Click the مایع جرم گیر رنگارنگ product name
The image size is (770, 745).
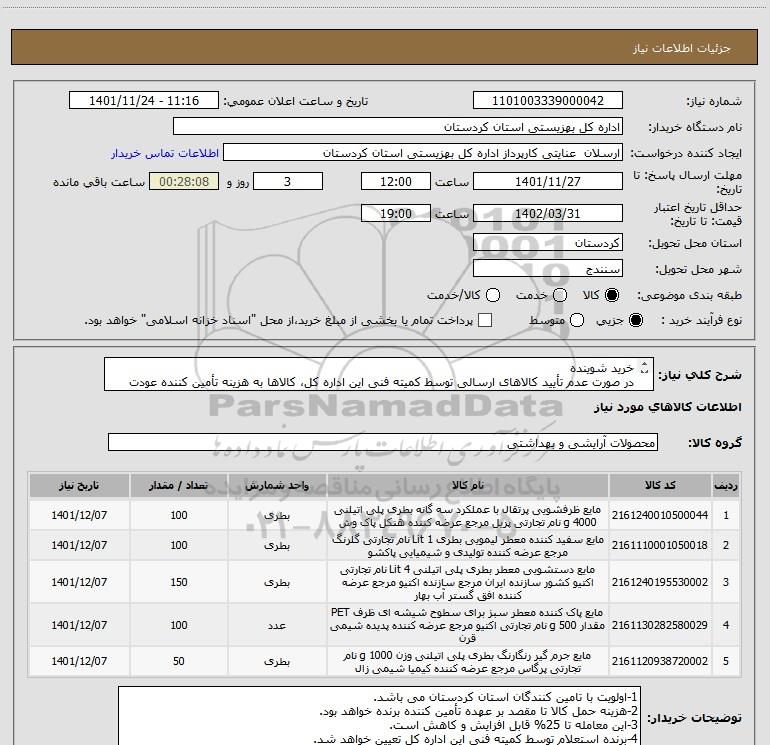(468, 662)
